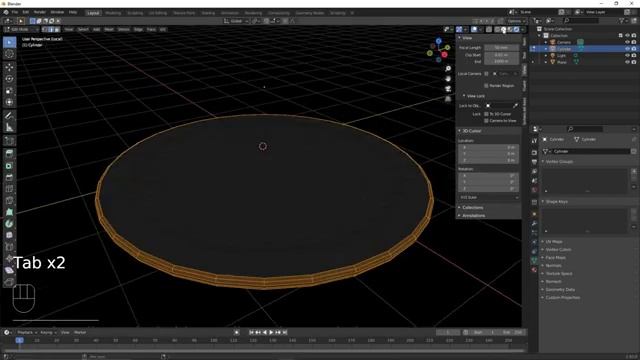The height and width of the screenshot is (360, 640).
Task: Select the Smooth tool
Action: (9, 235)
